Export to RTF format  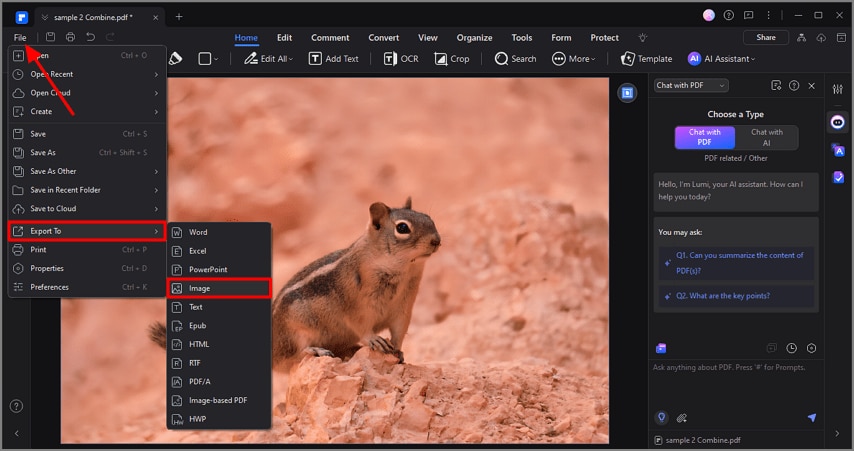coord(219,363)
